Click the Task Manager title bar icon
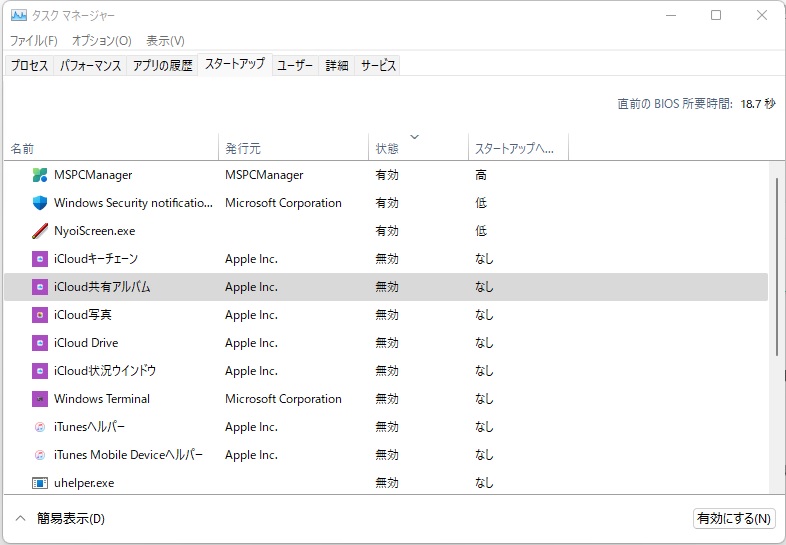The height and width of the screenshot is (545, 786). click(x=19, y=16)
